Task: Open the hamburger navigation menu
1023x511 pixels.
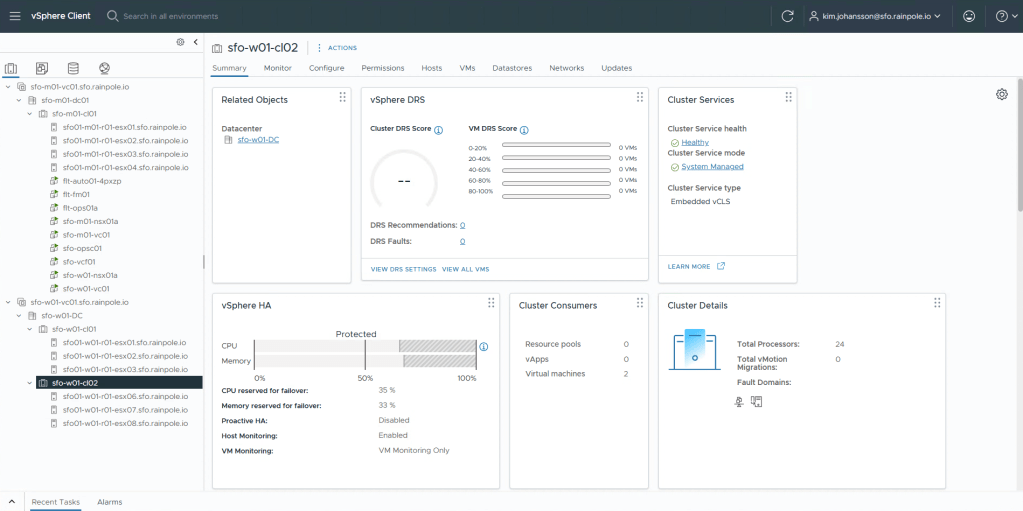Action: tap(15, 16)
